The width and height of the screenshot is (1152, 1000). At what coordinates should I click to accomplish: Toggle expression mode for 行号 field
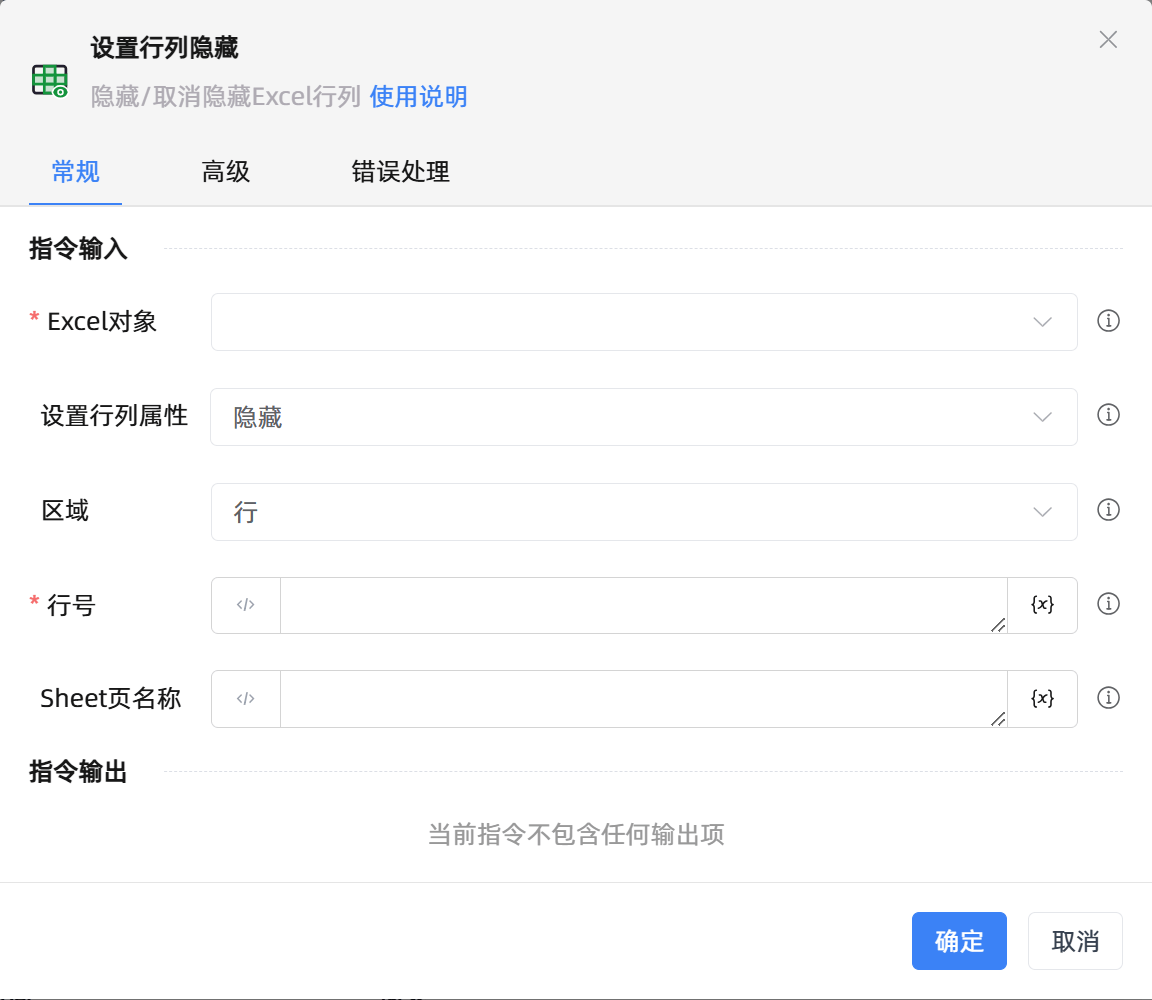point(246,605)
